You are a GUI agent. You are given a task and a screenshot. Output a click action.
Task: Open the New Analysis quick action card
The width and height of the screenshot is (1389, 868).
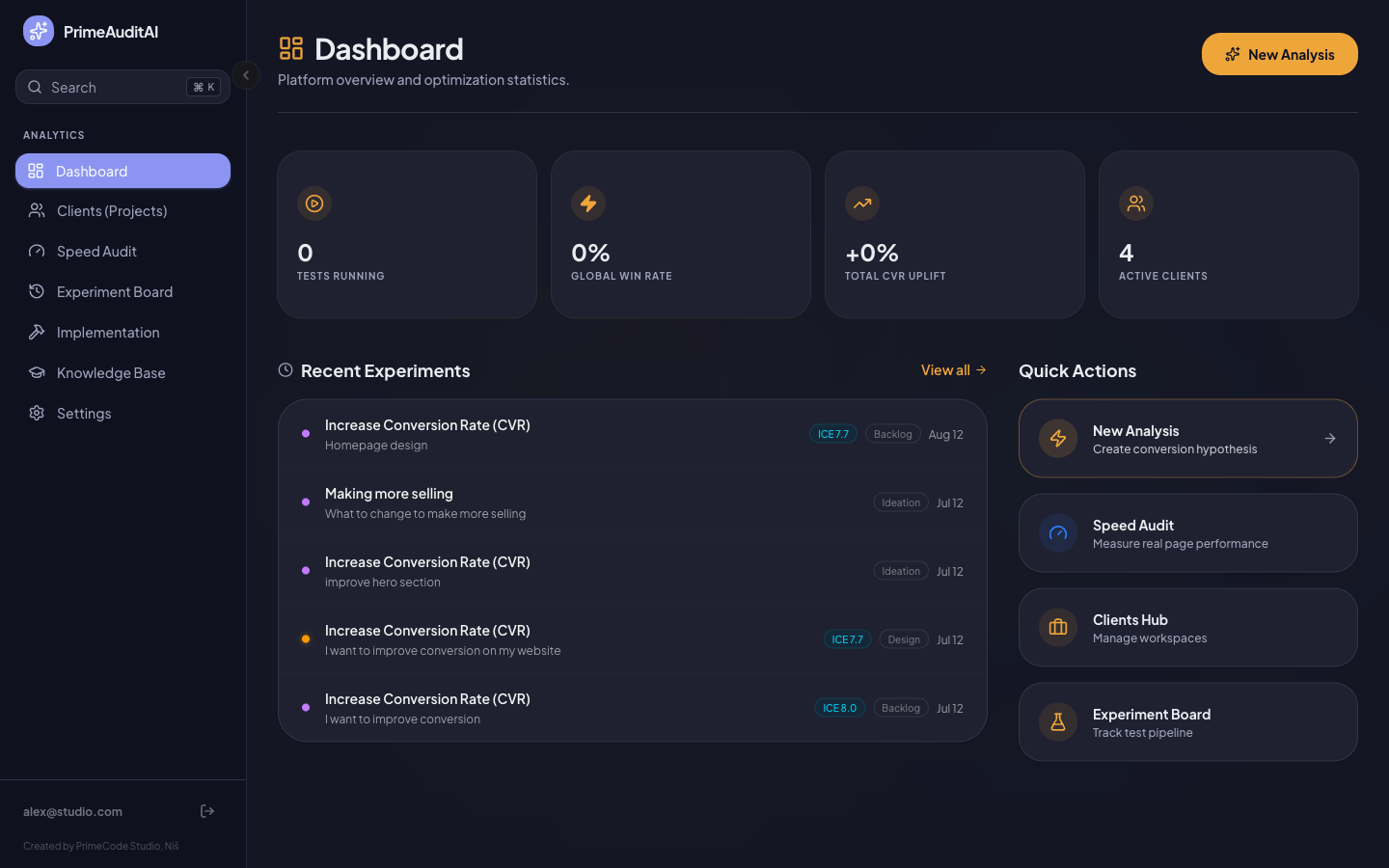(1188, 439)
